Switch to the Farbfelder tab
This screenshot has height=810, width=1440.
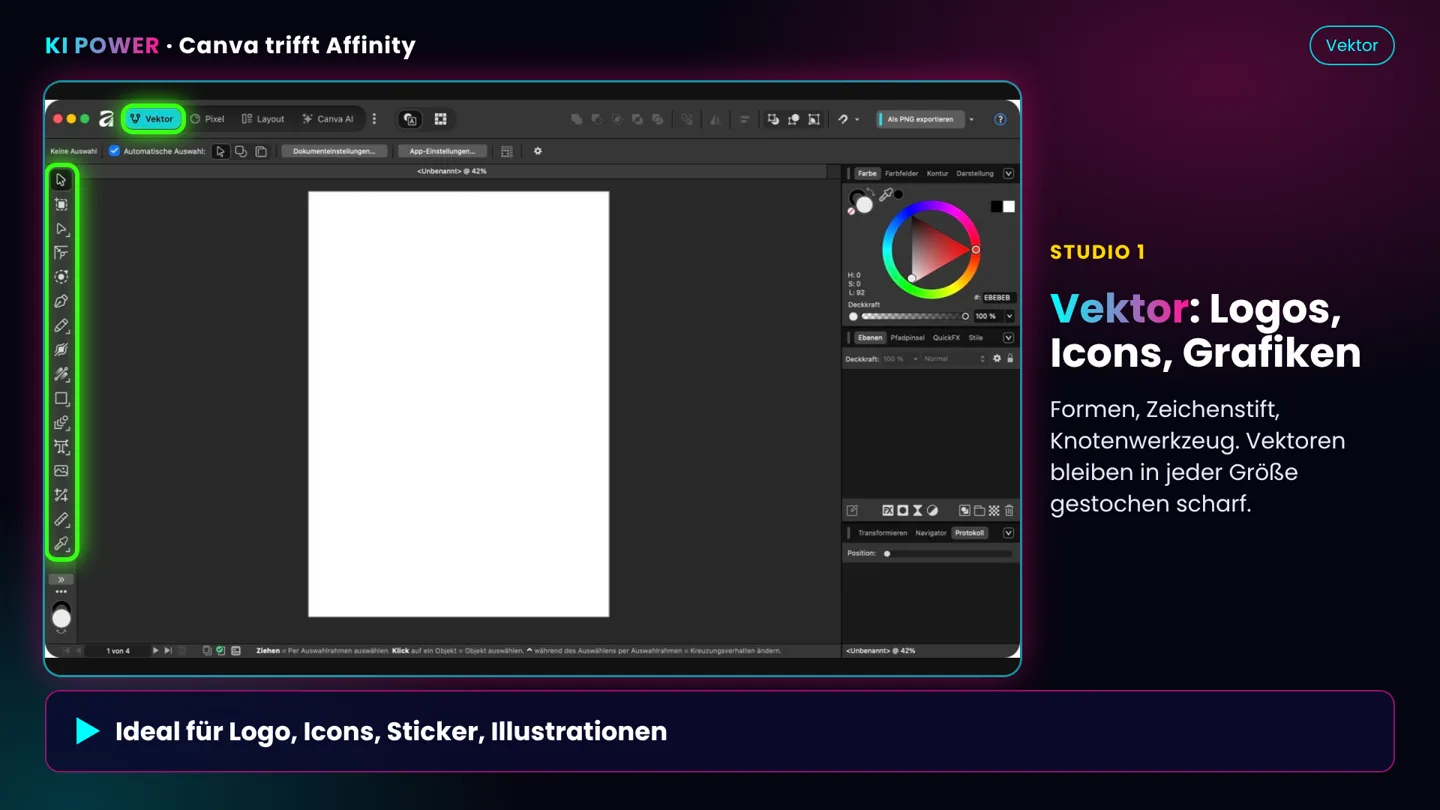pyautogui.click(x=901, y=174)
